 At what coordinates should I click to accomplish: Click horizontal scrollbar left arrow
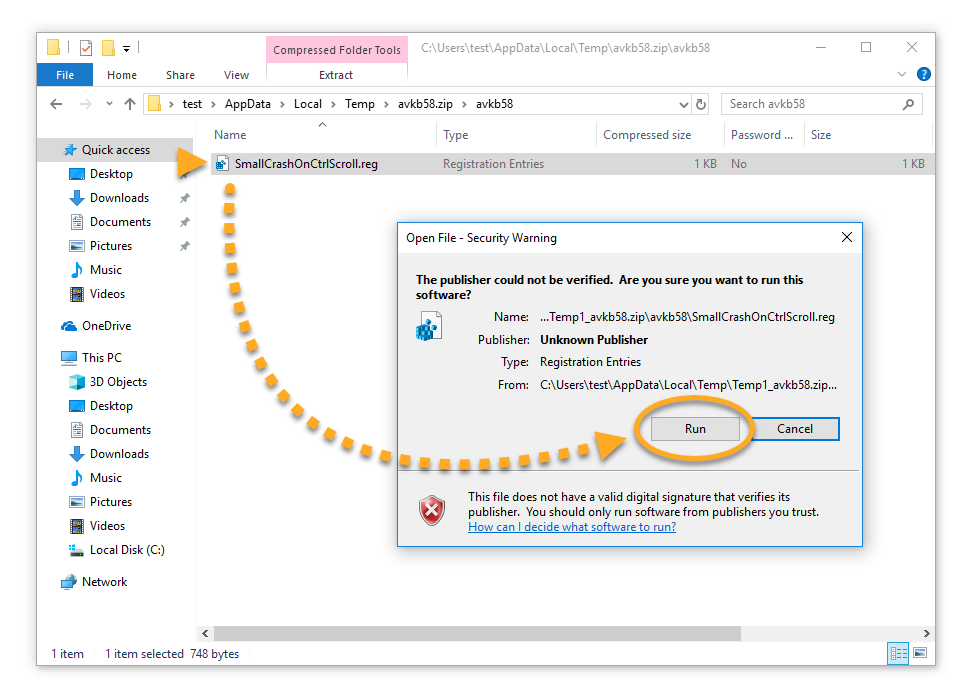point(205,634)
